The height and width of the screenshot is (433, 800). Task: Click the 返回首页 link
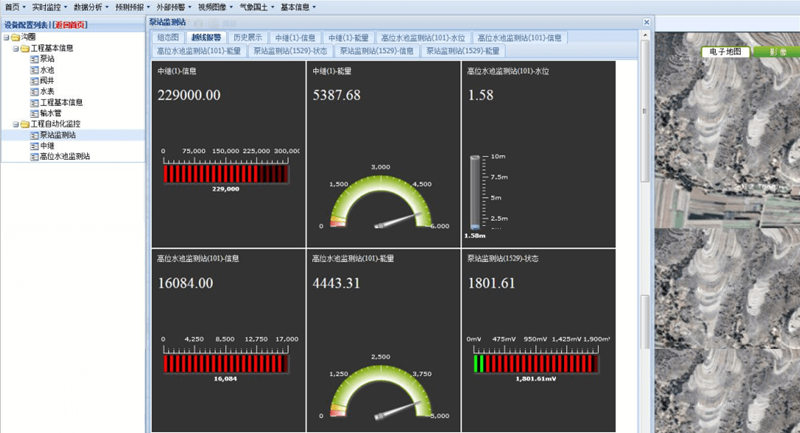[70, 24]
